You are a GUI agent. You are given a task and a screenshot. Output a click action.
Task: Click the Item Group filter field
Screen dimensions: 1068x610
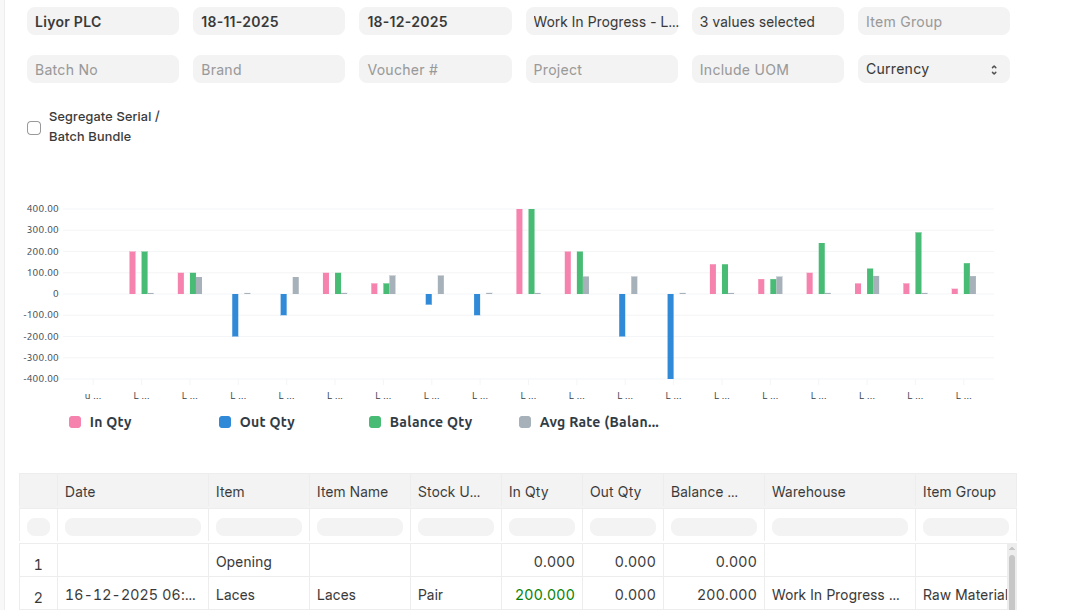[x=933, y=22]
